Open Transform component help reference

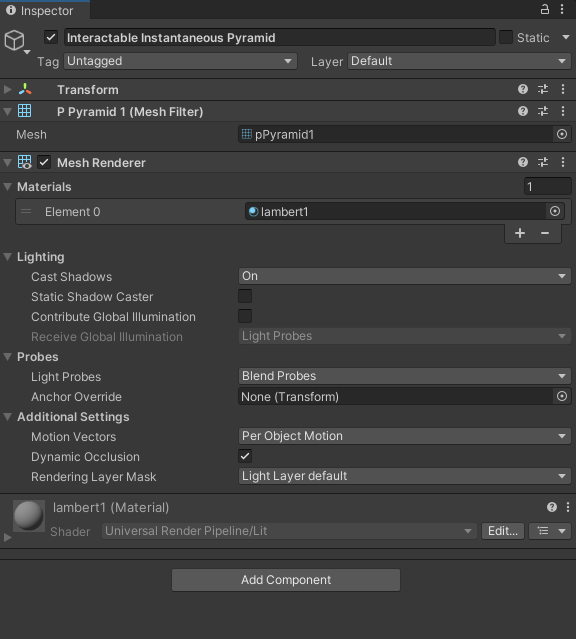tap(523, 89)
